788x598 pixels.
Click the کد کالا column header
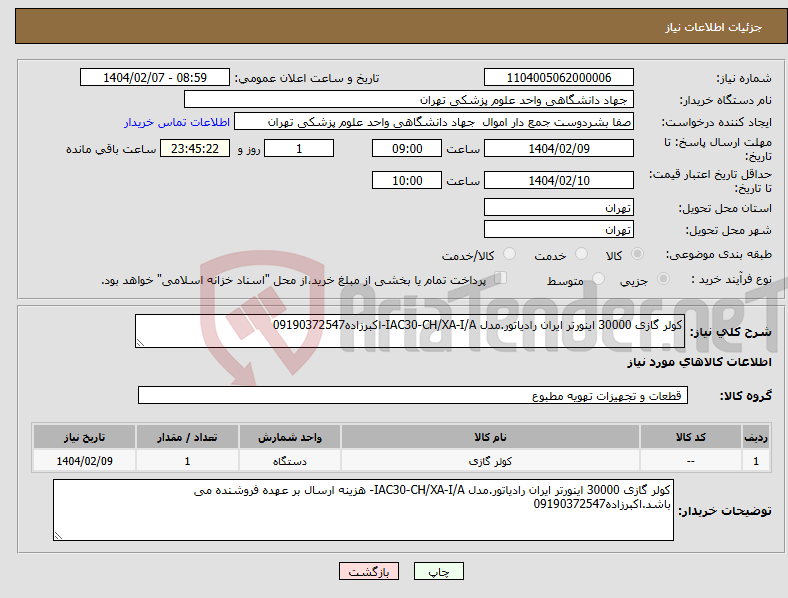(x=691, y=437)
